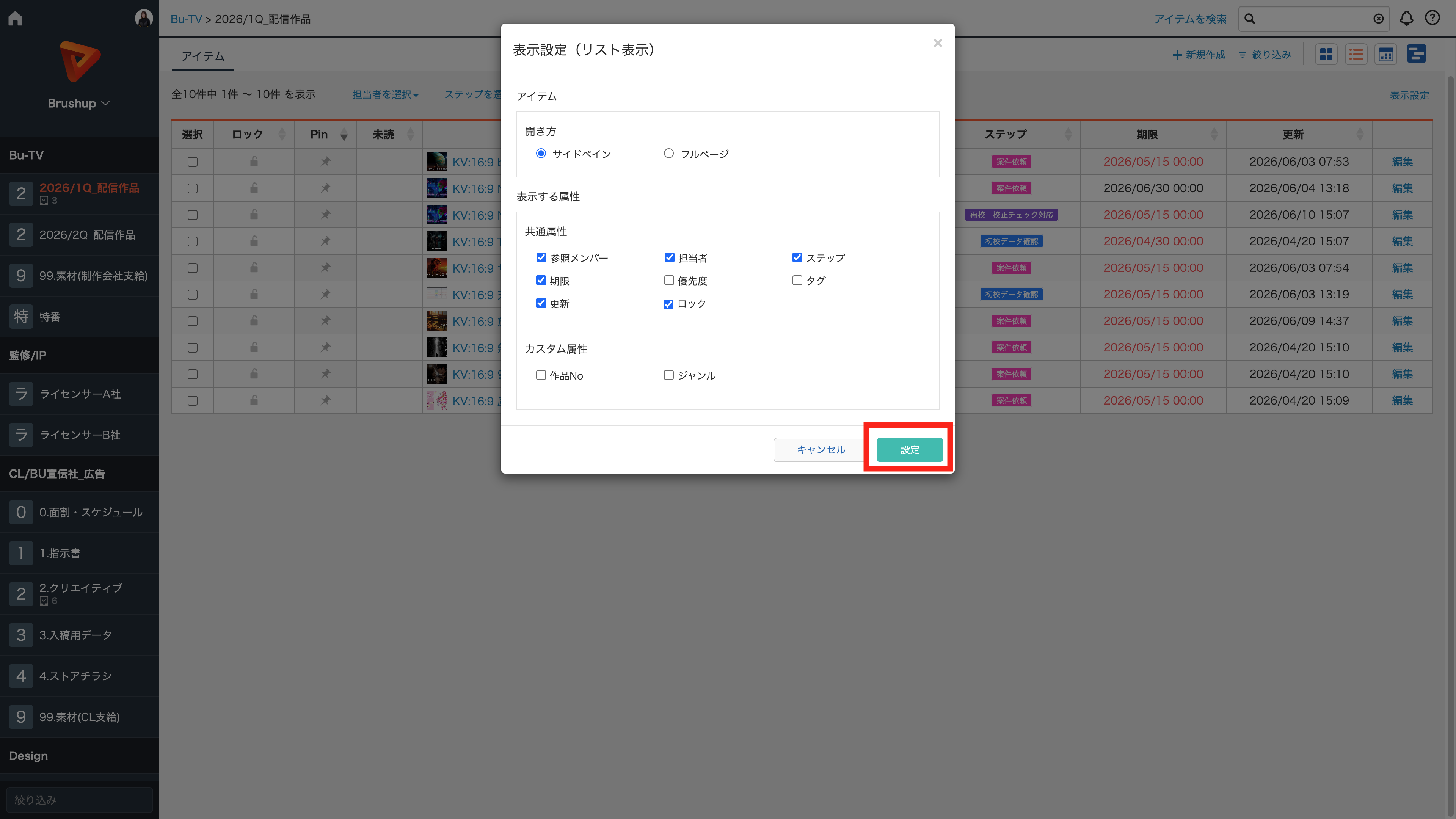Uncheck ステップ attribute

(x=797, y=258)
